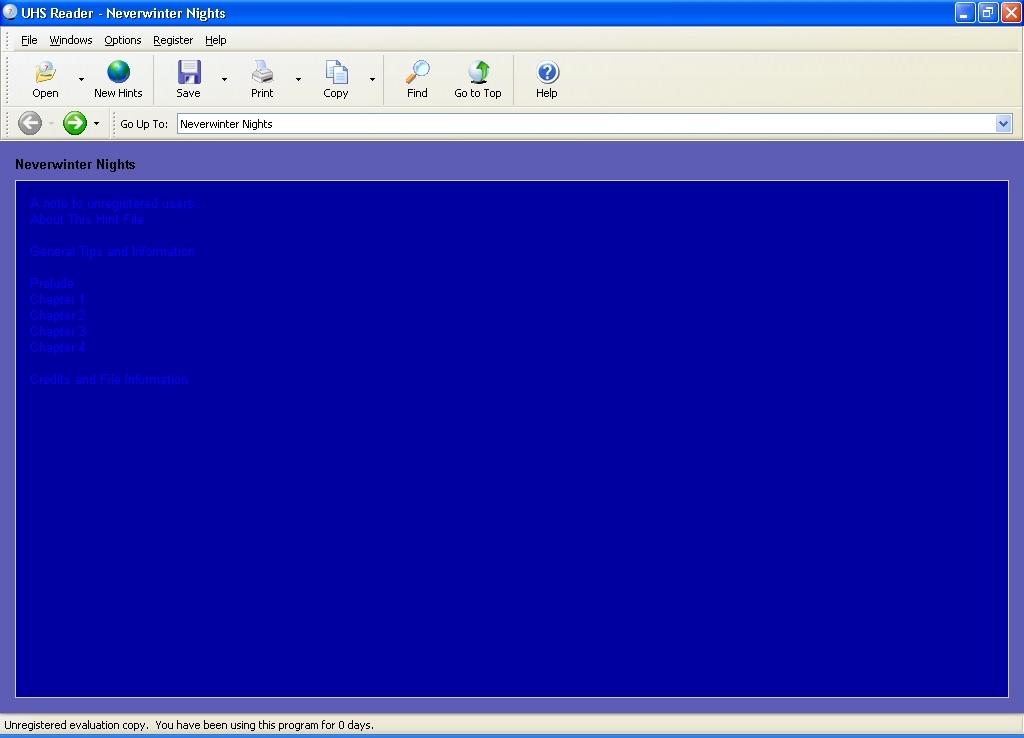Click the Go to Top icon

pos(478,73)
